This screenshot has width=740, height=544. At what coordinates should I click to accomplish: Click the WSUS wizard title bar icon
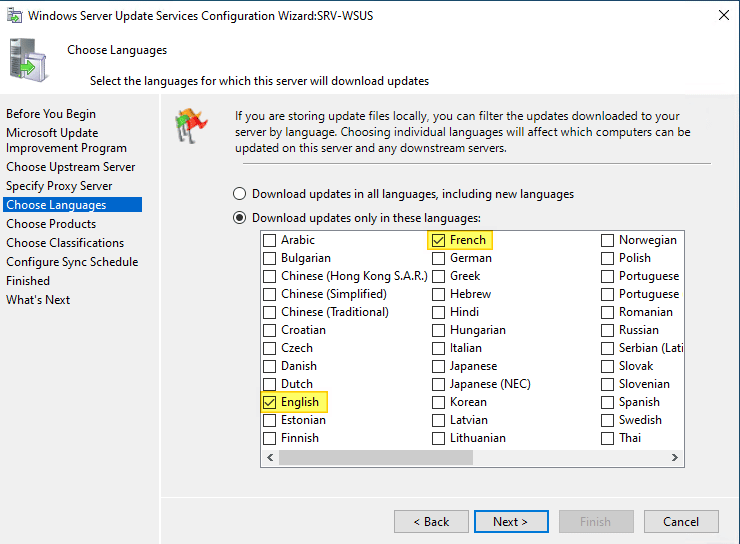[x=14, y=16]
